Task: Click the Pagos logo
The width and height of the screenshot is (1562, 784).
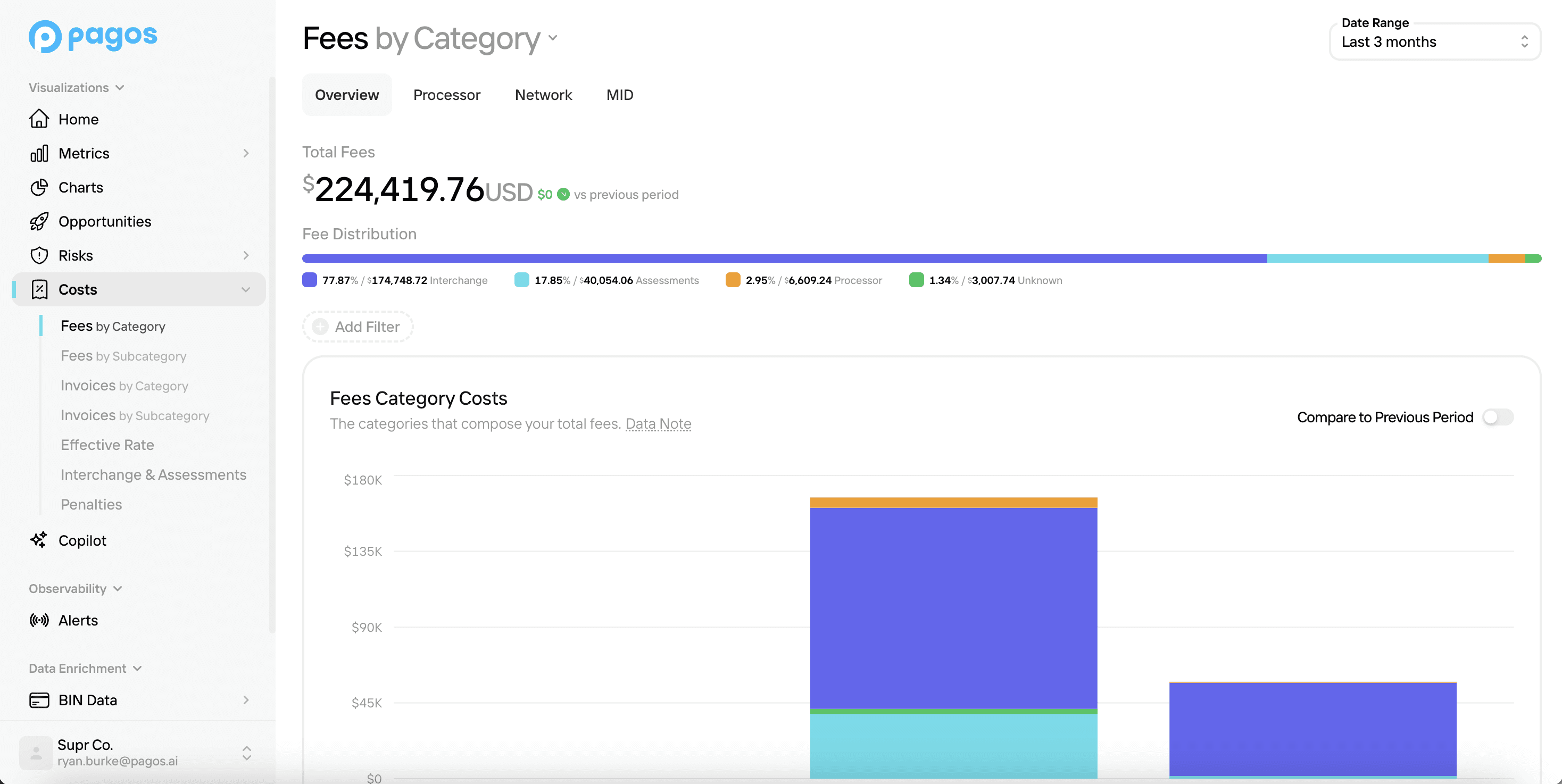Action: click(93, 36)
